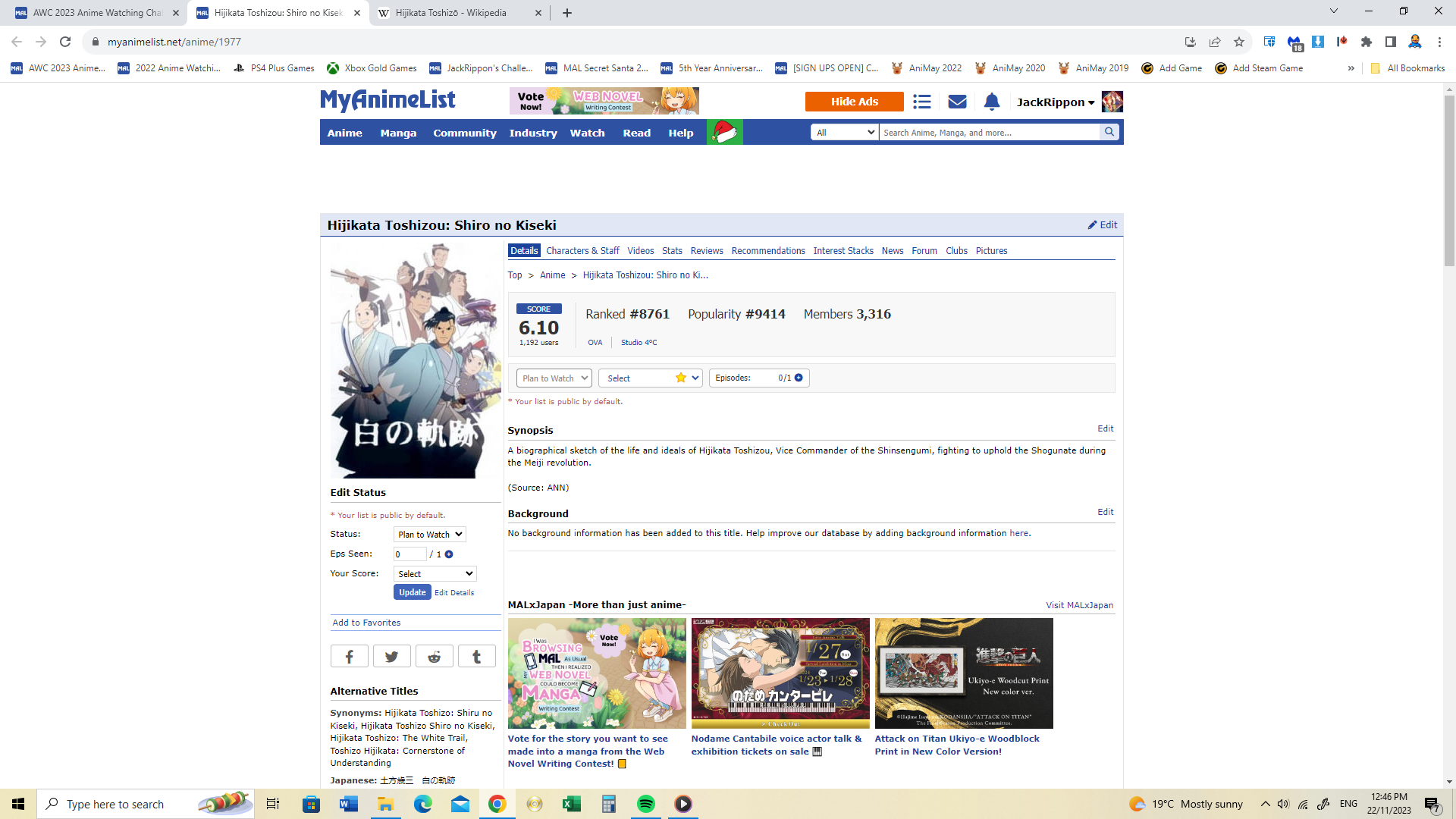Click the search magnifier button
1456x819 pixels.
[x=1109, y=132]
